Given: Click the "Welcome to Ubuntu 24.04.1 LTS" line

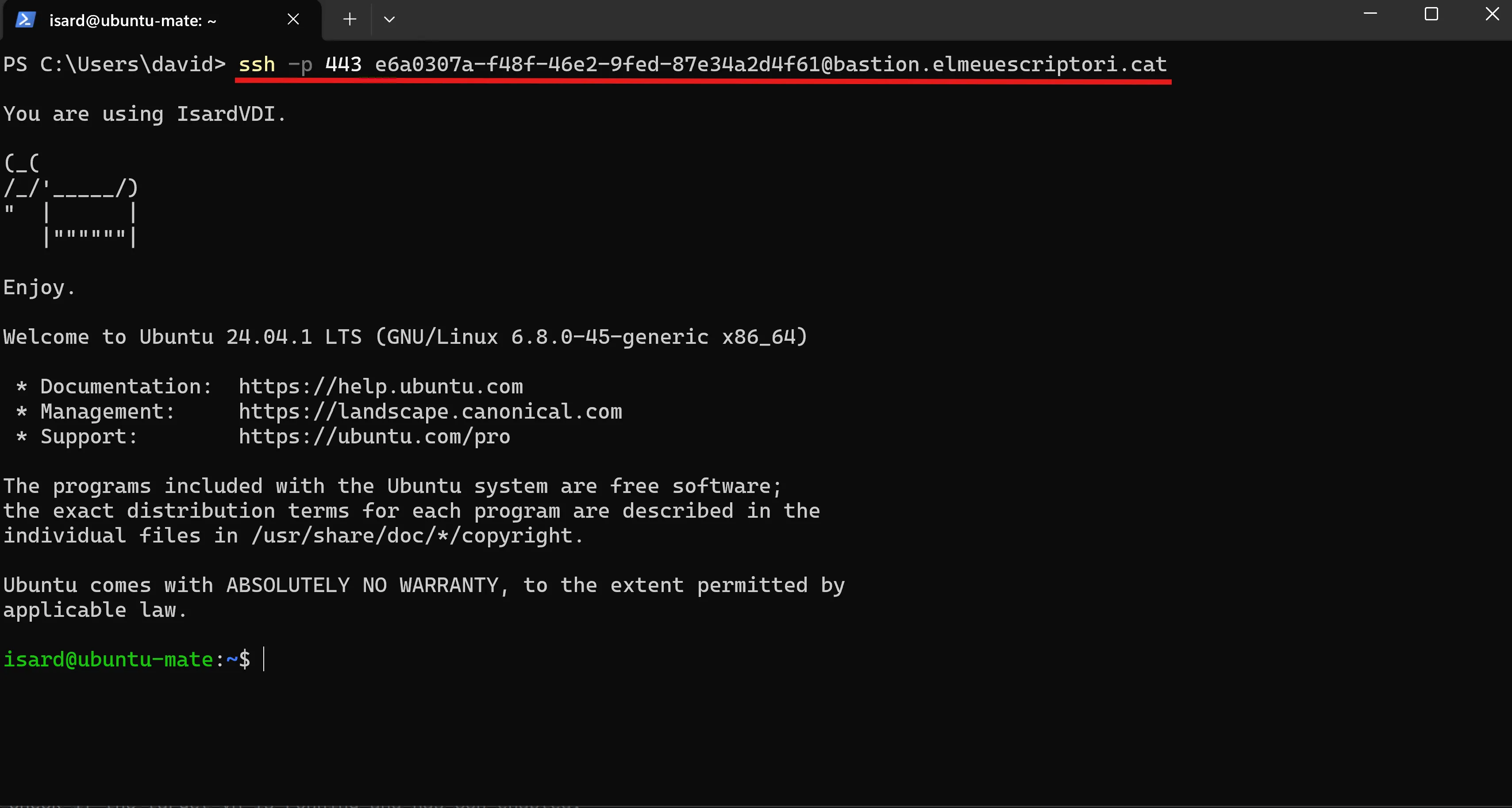Looking at the screenshot, I should coord(405,337).
